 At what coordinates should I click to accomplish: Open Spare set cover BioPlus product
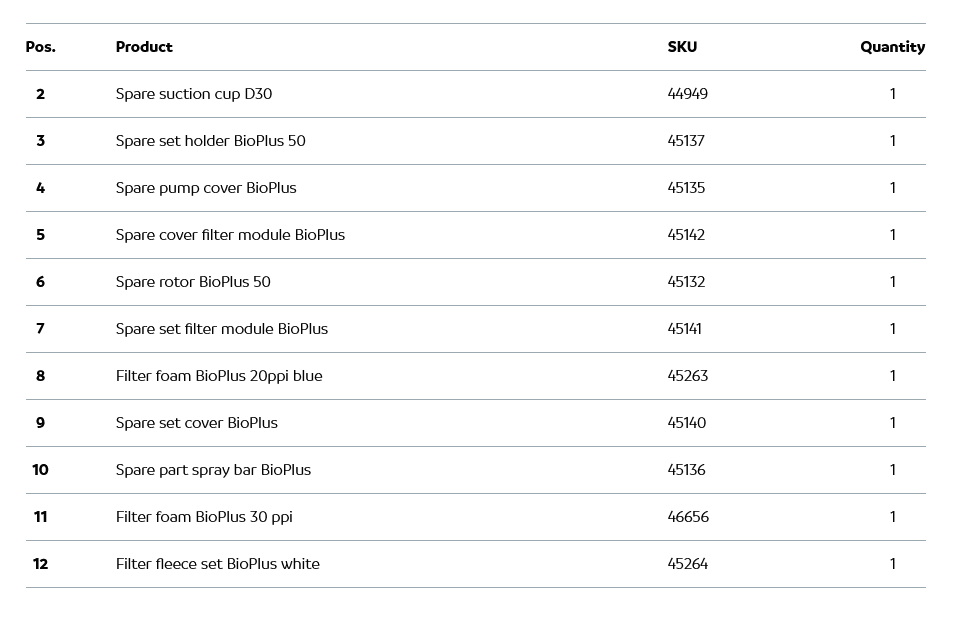[197, 423]
